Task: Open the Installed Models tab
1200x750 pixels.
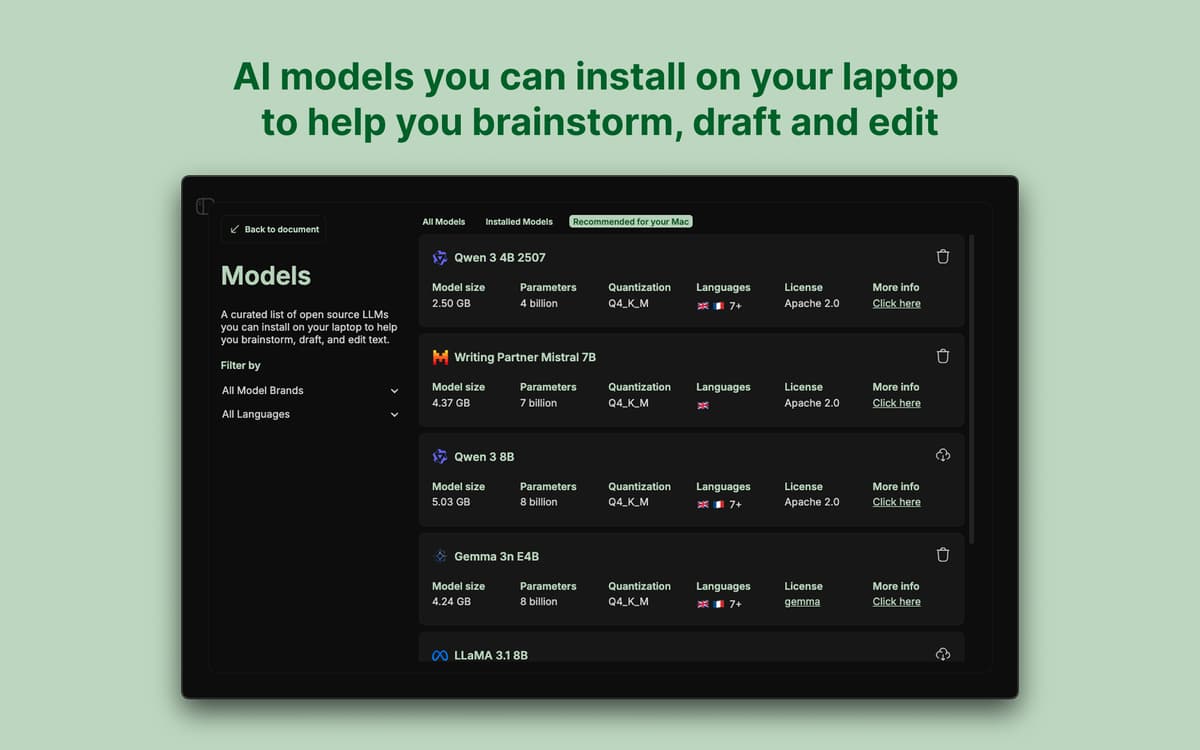Action: click(x=519, y=222)
